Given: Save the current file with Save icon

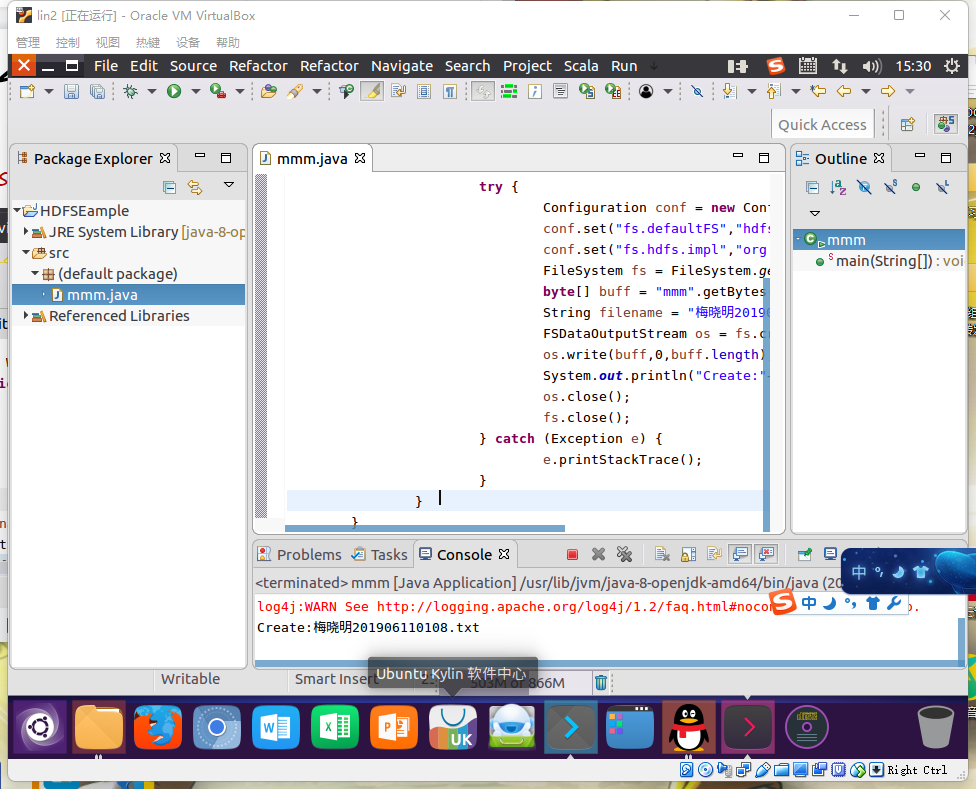Looking at the screenshot, I should pos(71,91).
